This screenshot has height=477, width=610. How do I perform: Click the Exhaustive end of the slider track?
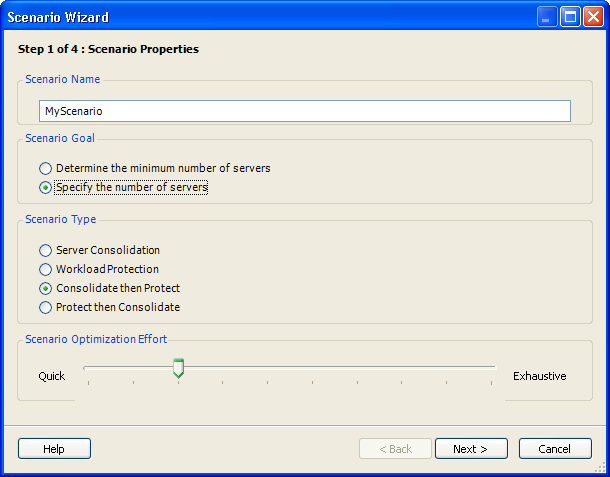pos(492,367)
